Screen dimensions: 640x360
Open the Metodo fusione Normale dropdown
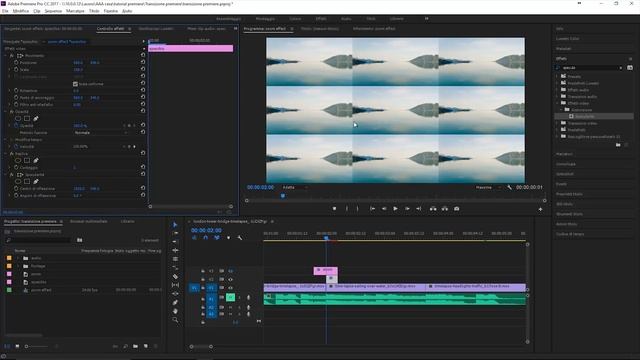[x=101, y=133]
